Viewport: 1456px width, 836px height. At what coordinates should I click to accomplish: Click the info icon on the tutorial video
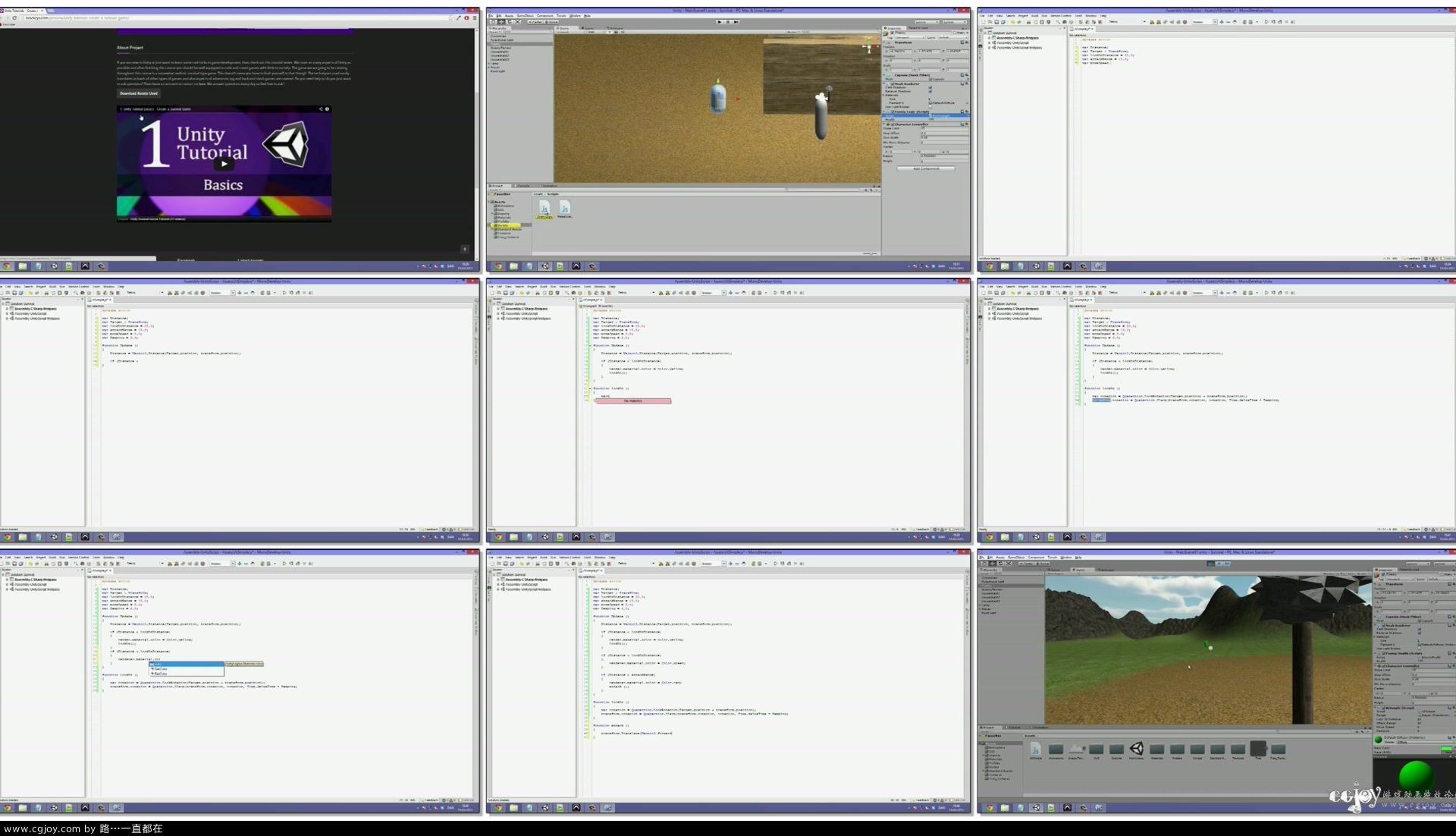327,109
